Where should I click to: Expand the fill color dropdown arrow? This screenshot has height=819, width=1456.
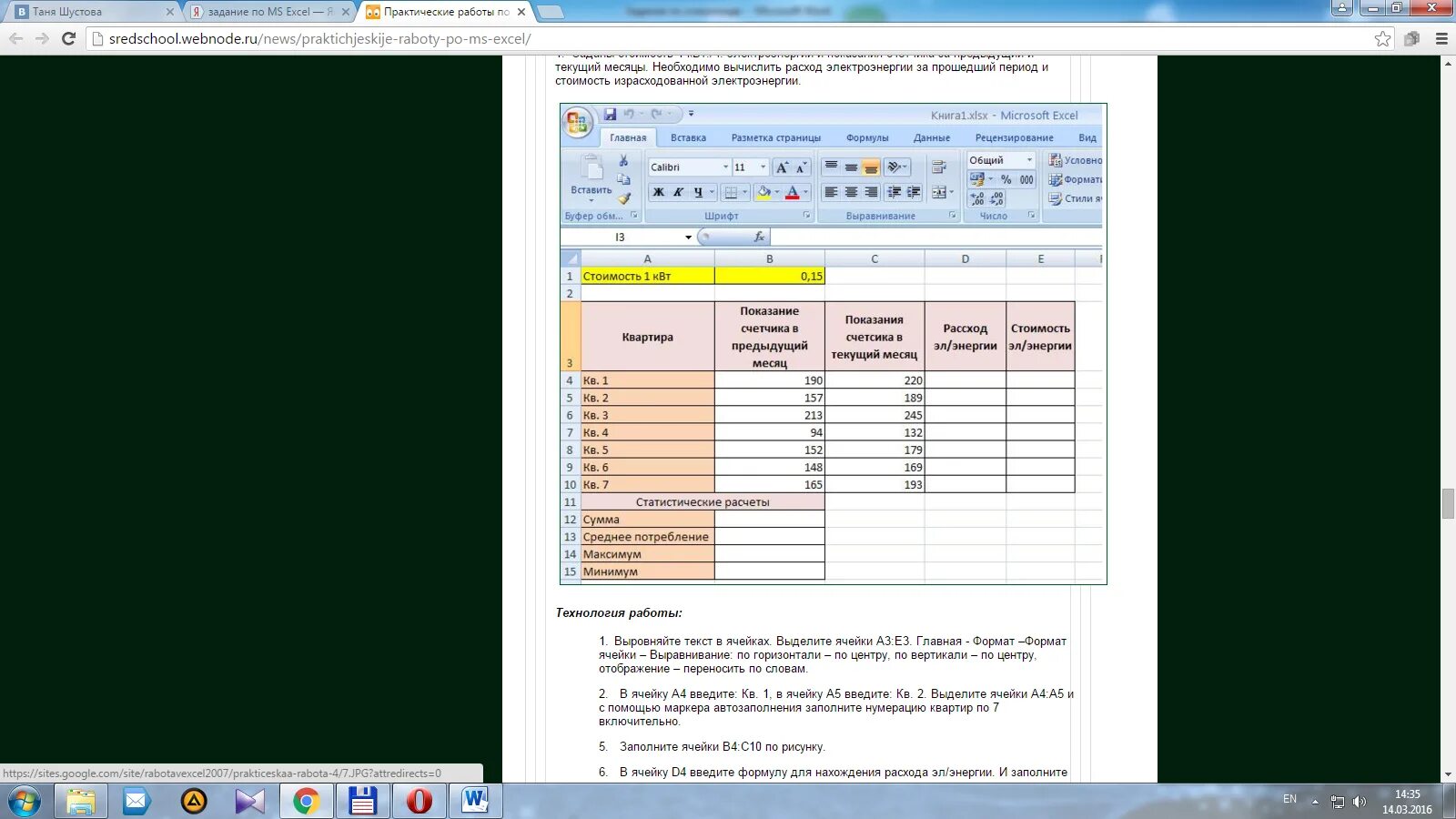point(776,192)
